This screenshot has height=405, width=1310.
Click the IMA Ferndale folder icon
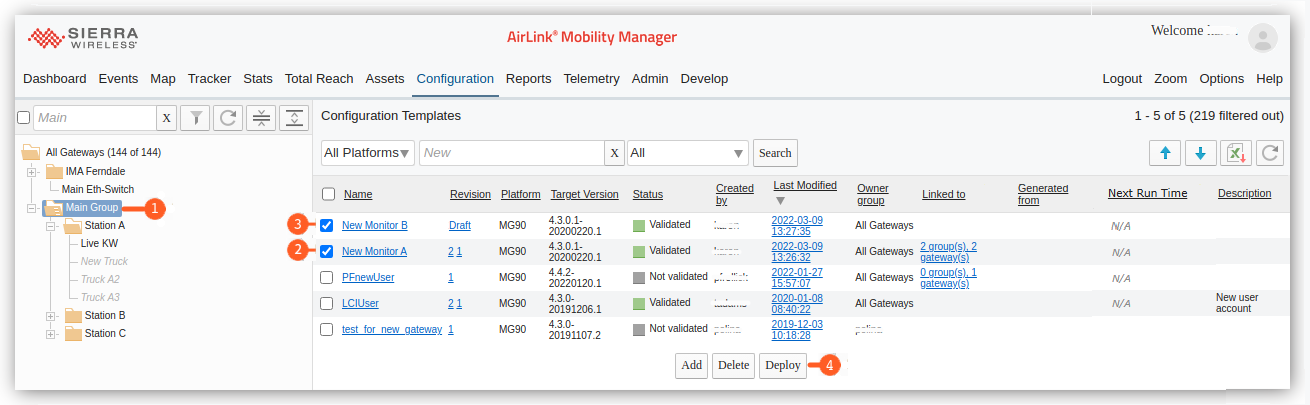coord(54,171)
